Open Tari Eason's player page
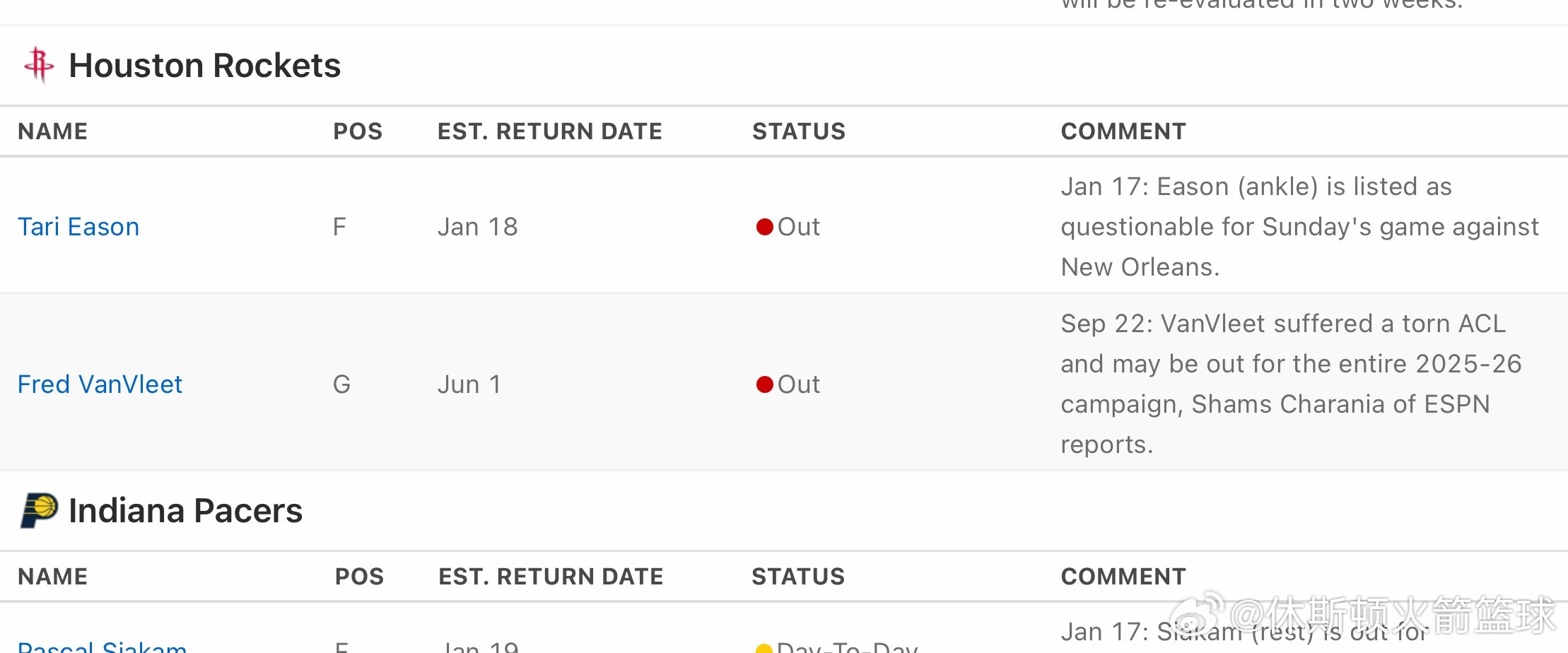Viewport: 1568px width, 653px height. click(x=78, y=227)
